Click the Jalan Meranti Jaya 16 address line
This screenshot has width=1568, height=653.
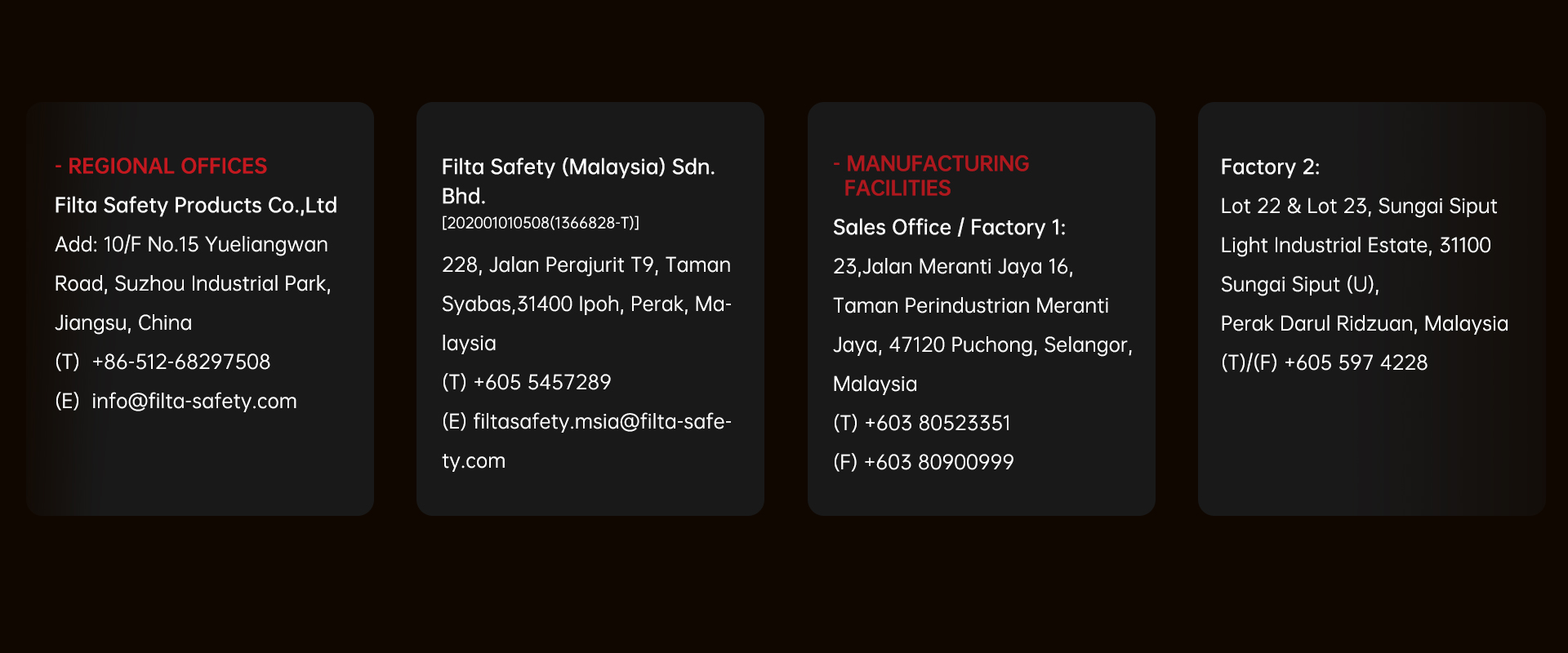(x=953, y=266)
